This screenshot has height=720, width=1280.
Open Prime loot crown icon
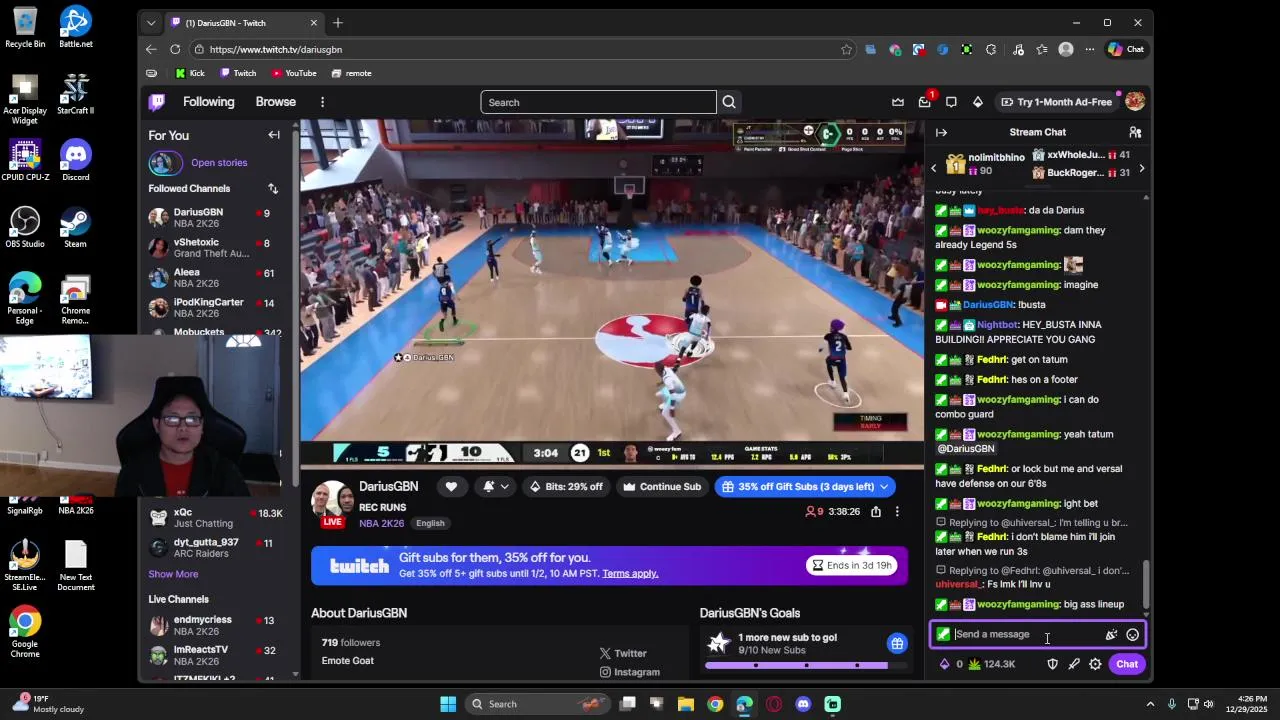pos(898,102)
